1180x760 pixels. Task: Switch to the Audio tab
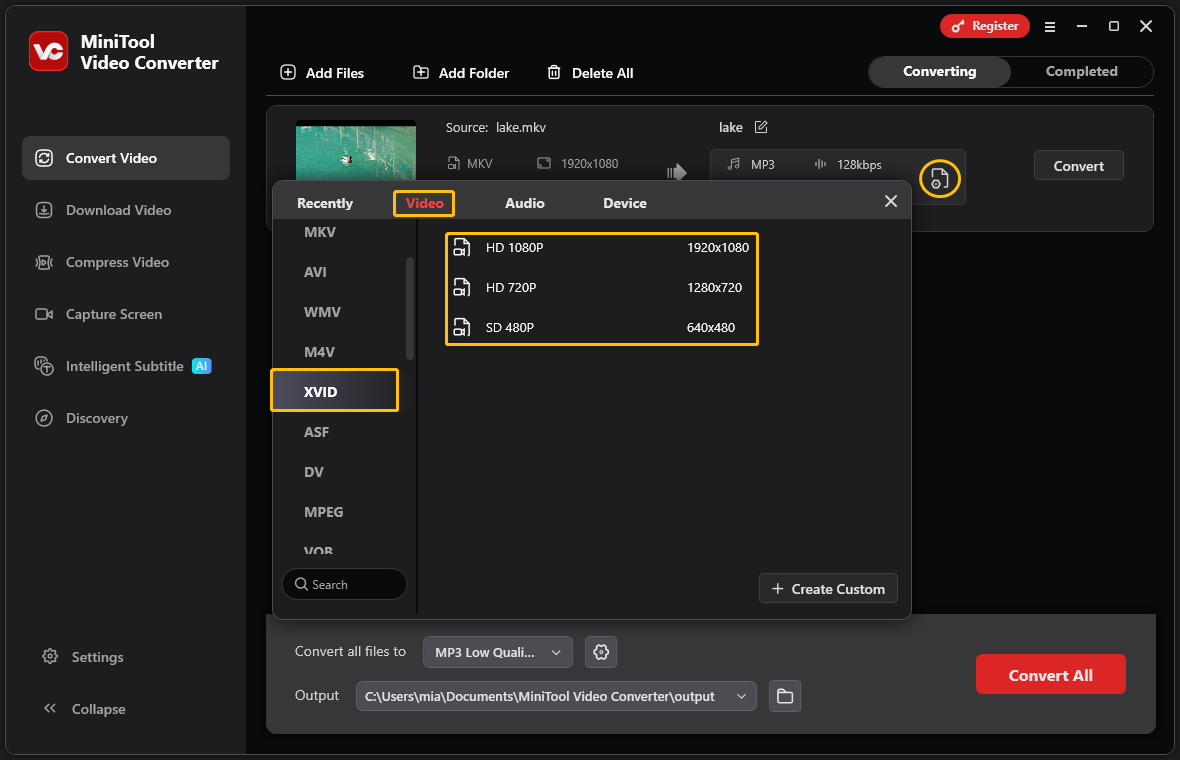(525, 202)
